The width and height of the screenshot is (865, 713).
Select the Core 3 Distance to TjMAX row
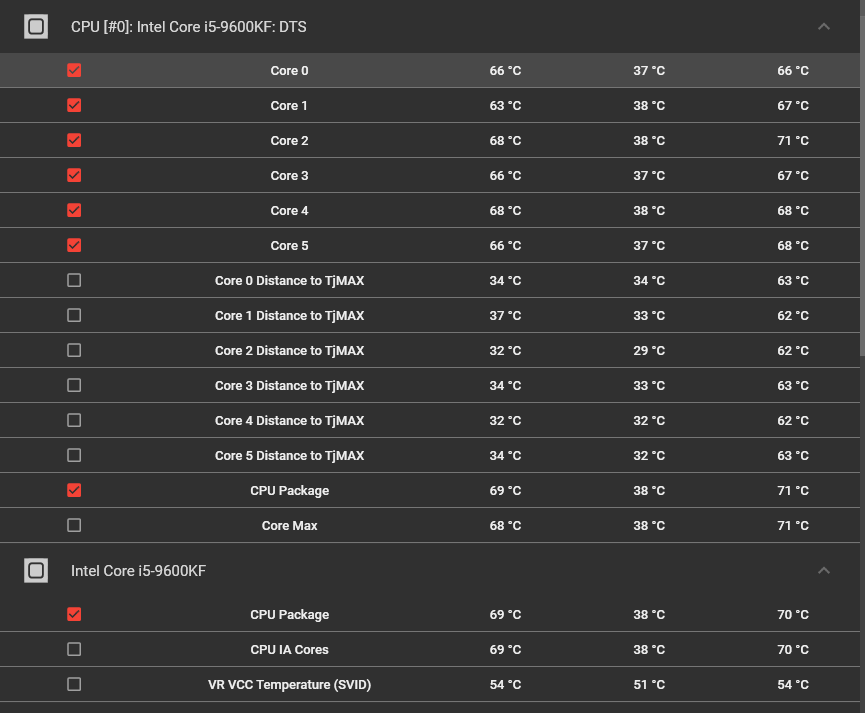pyautogui.click(x=289, y=386)
